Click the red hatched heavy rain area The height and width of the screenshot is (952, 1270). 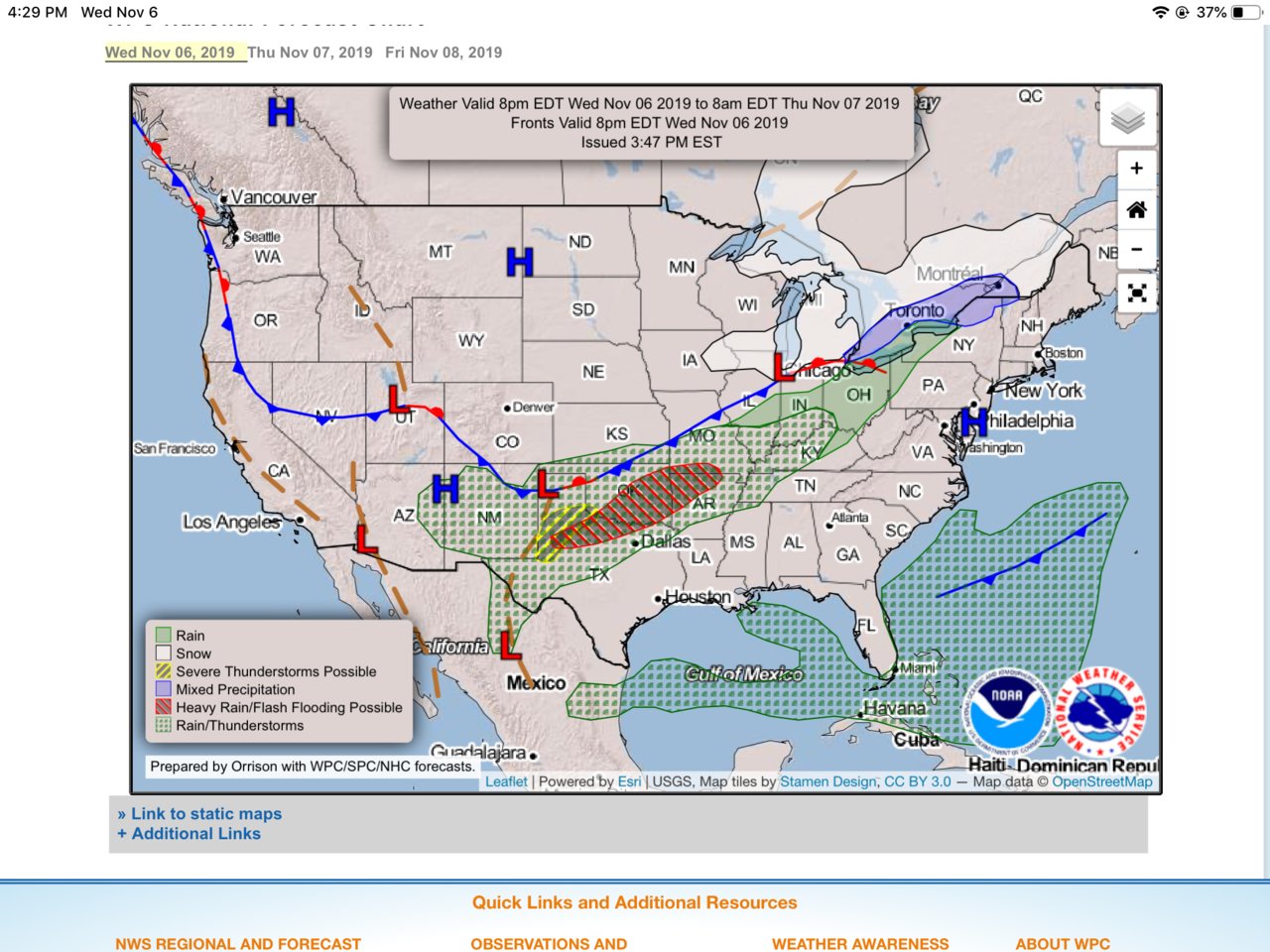point(635,506)
